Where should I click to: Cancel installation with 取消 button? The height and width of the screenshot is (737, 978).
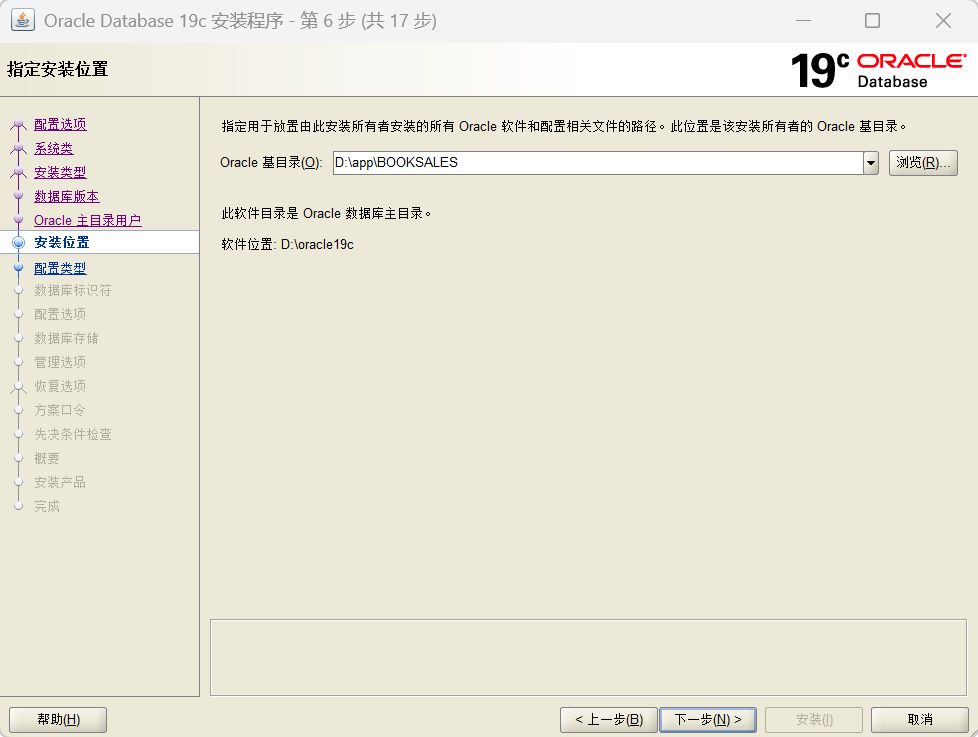919,720
